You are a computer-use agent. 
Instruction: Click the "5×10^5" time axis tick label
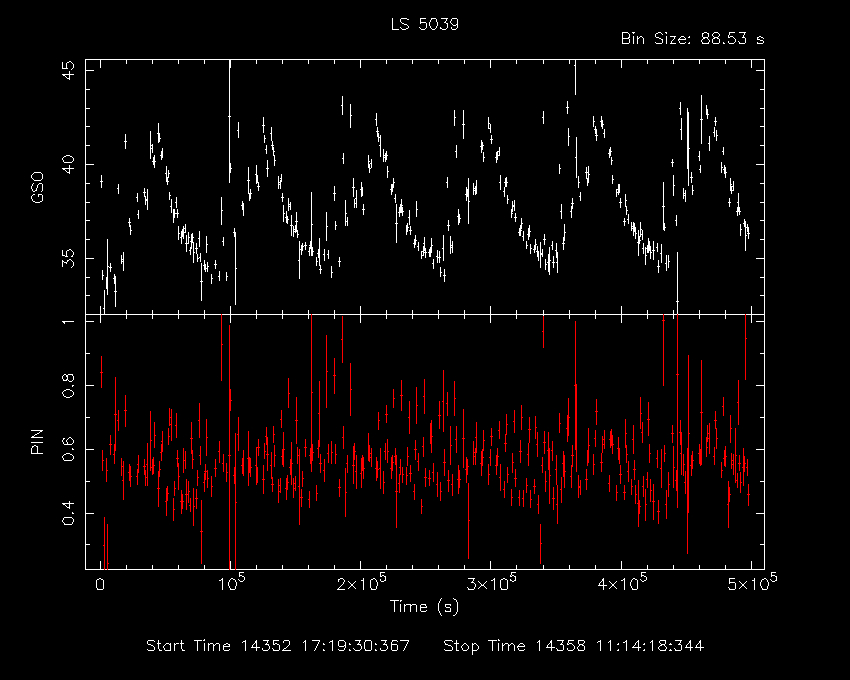tap(752, 582)
